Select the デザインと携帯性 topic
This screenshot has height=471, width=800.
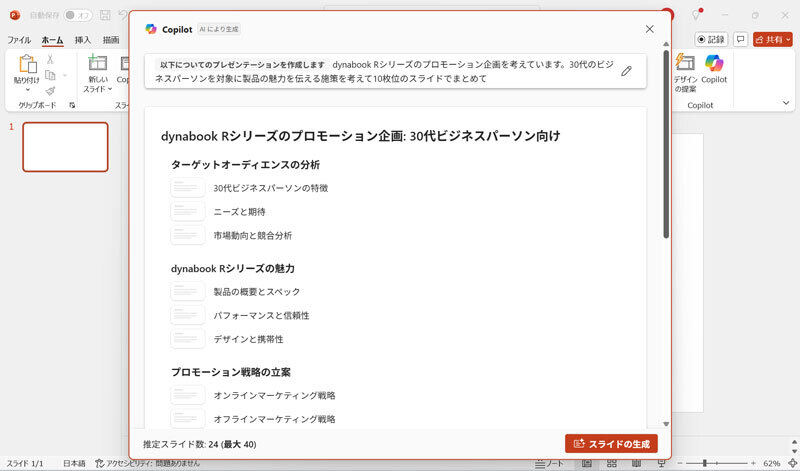pos(248,339)
